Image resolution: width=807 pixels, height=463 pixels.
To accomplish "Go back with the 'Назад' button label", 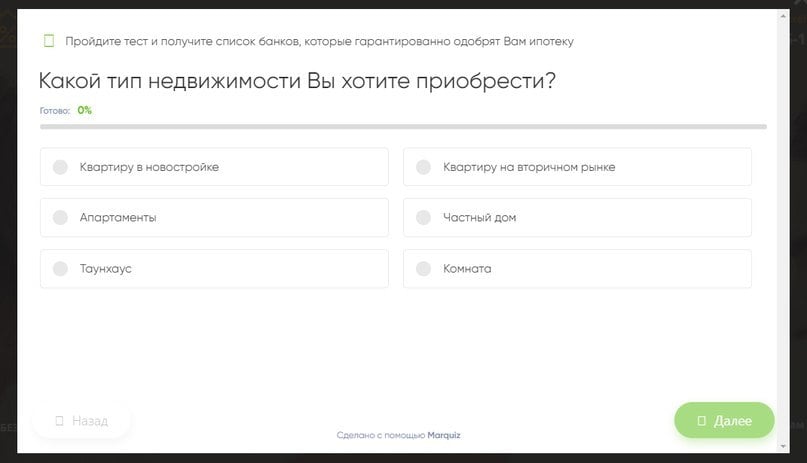I will tap(90, 421).
